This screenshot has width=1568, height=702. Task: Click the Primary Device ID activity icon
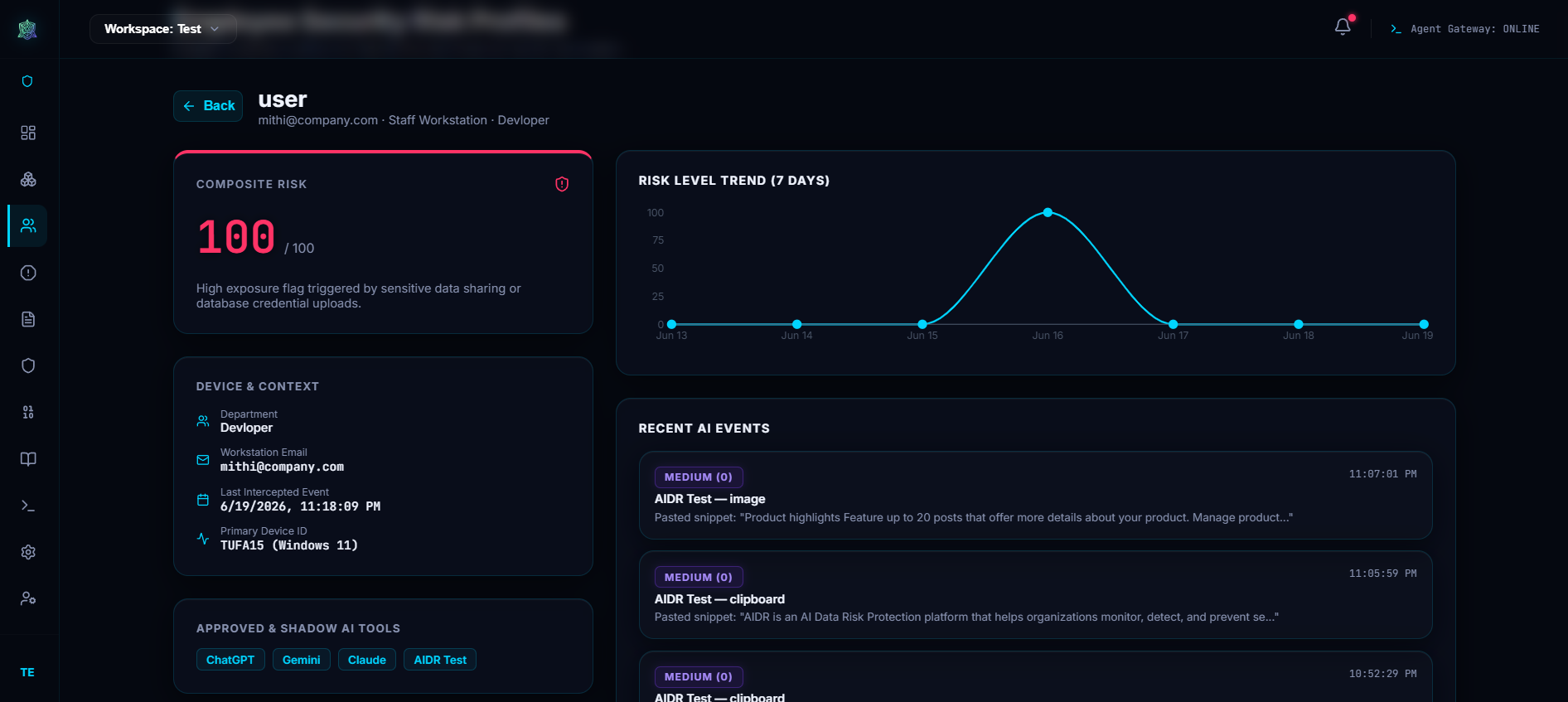tap(203, 539)
